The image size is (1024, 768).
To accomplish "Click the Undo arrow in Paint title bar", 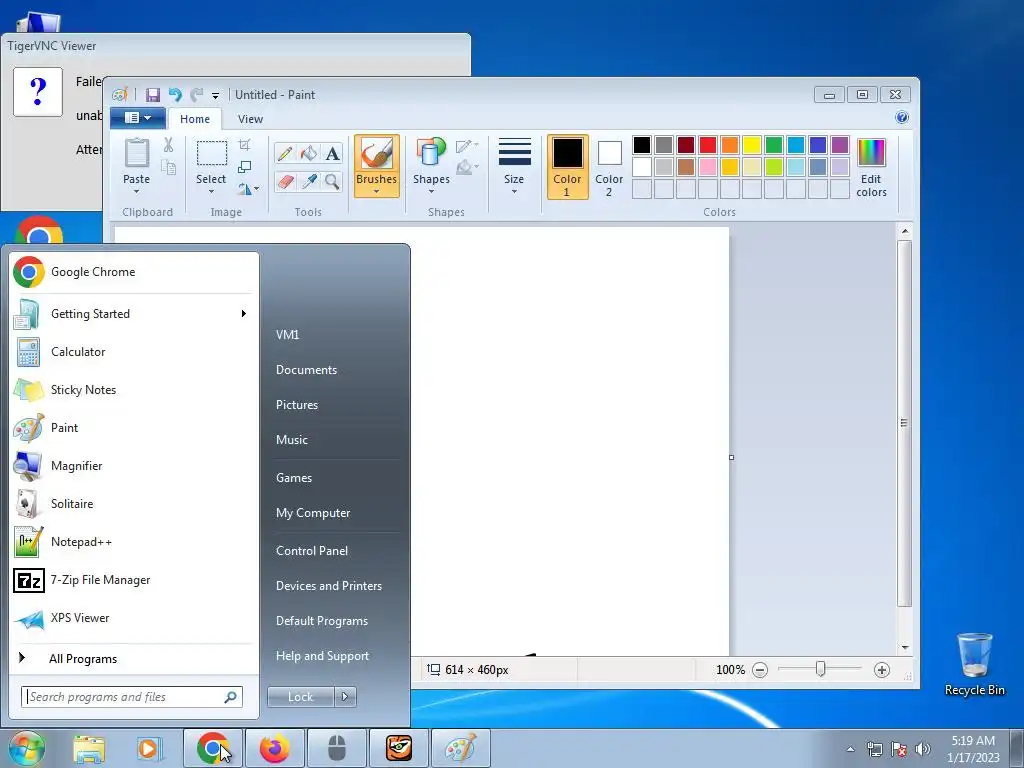I will point(175,95).
